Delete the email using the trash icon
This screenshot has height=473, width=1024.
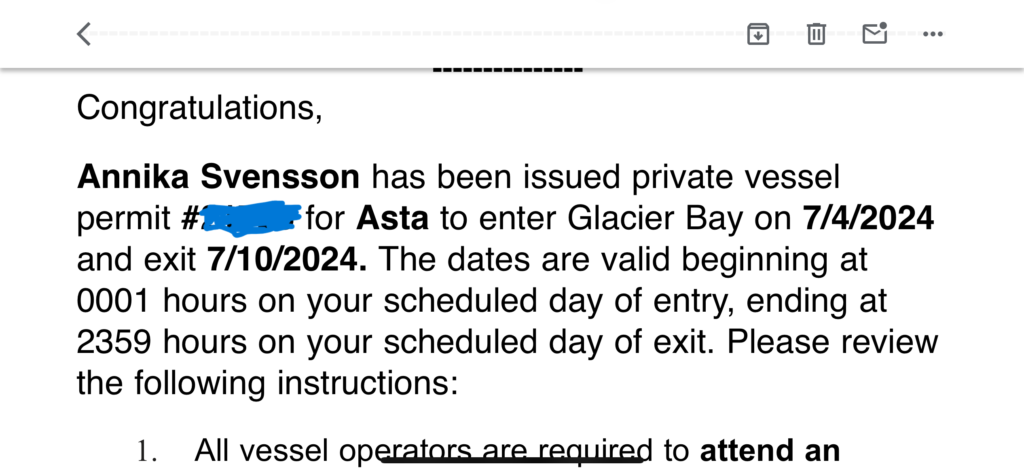point(816,33)
